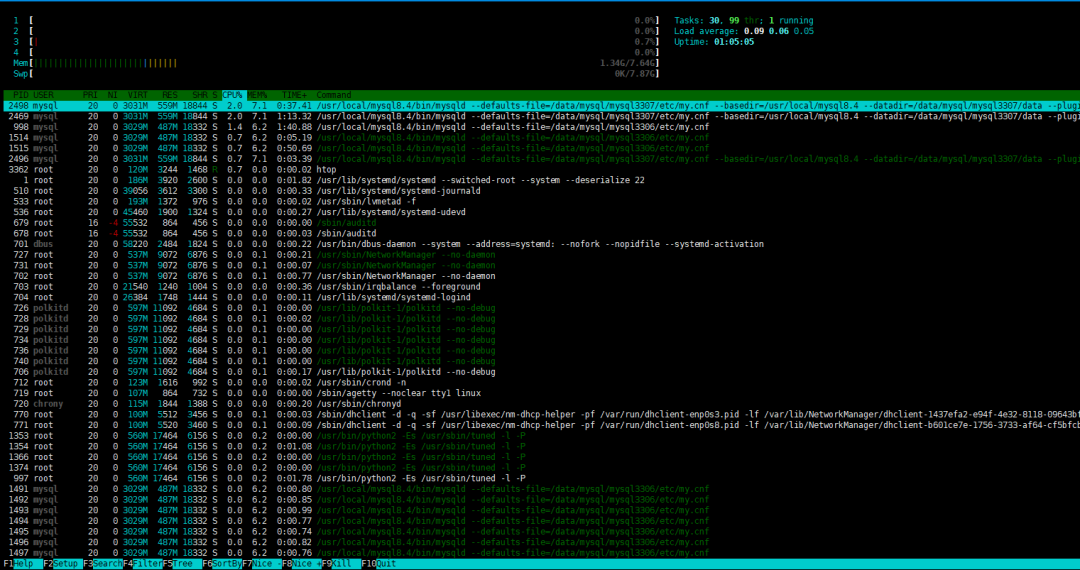
Task: Select mysqld process row PID 2469
Action: (x=540, y=116)
